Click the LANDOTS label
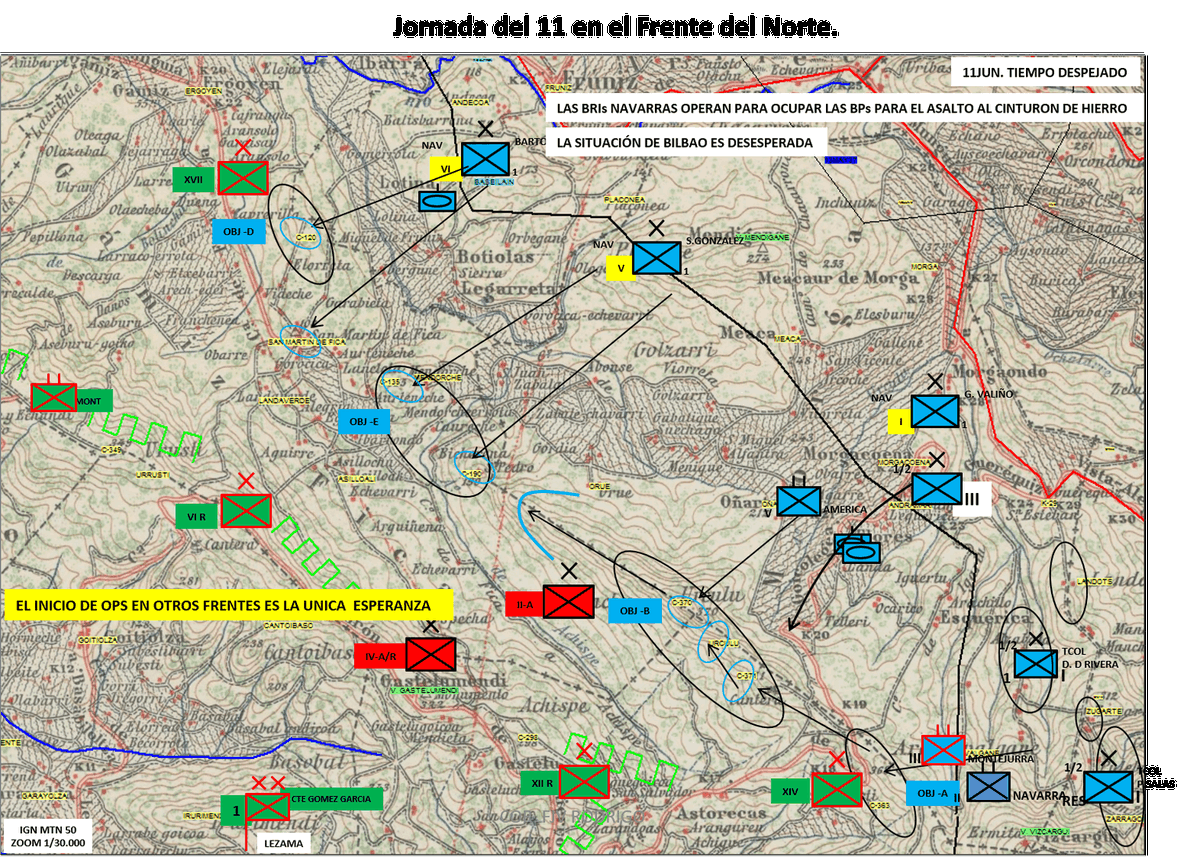 tap(1095, 581)
